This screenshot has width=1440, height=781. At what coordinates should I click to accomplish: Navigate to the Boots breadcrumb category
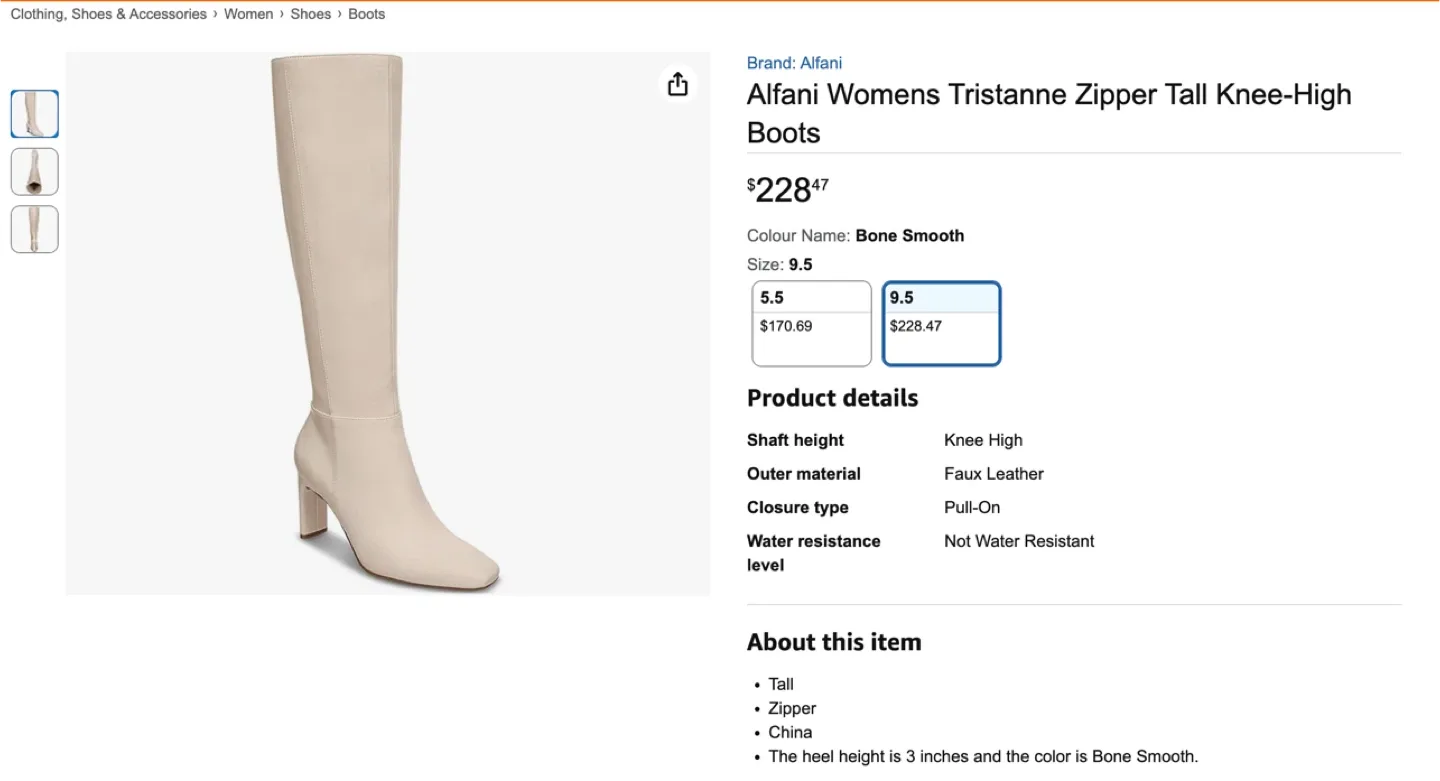coord(366,13)
